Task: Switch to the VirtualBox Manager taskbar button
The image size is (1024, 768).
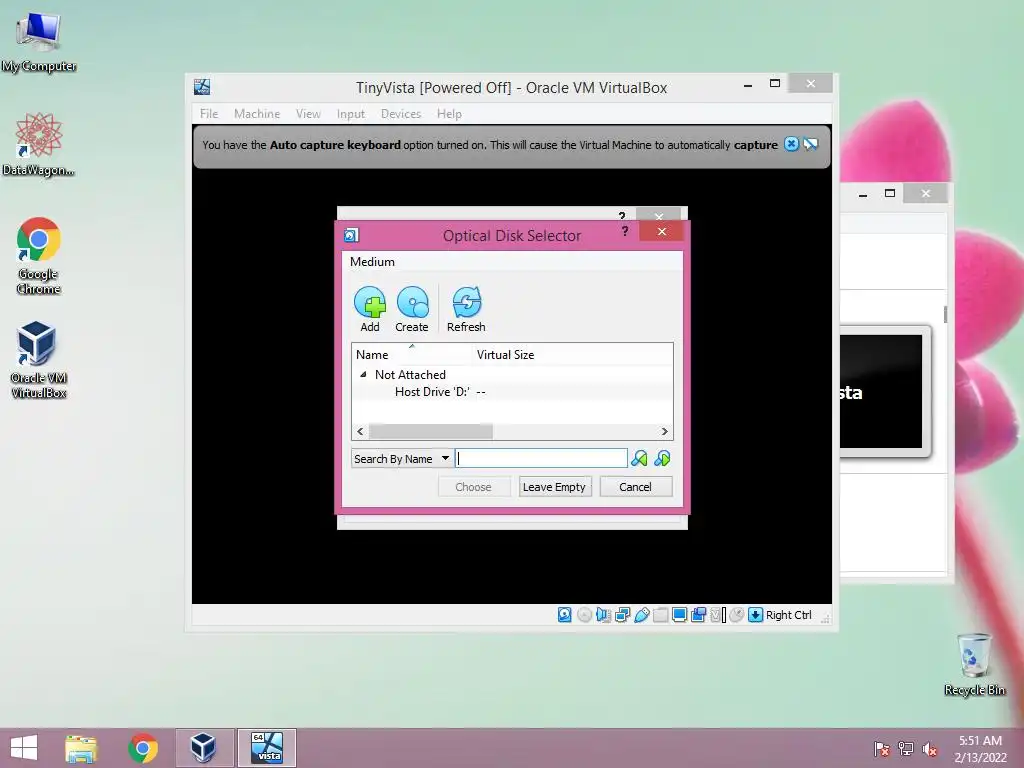Action: [204, 748]
